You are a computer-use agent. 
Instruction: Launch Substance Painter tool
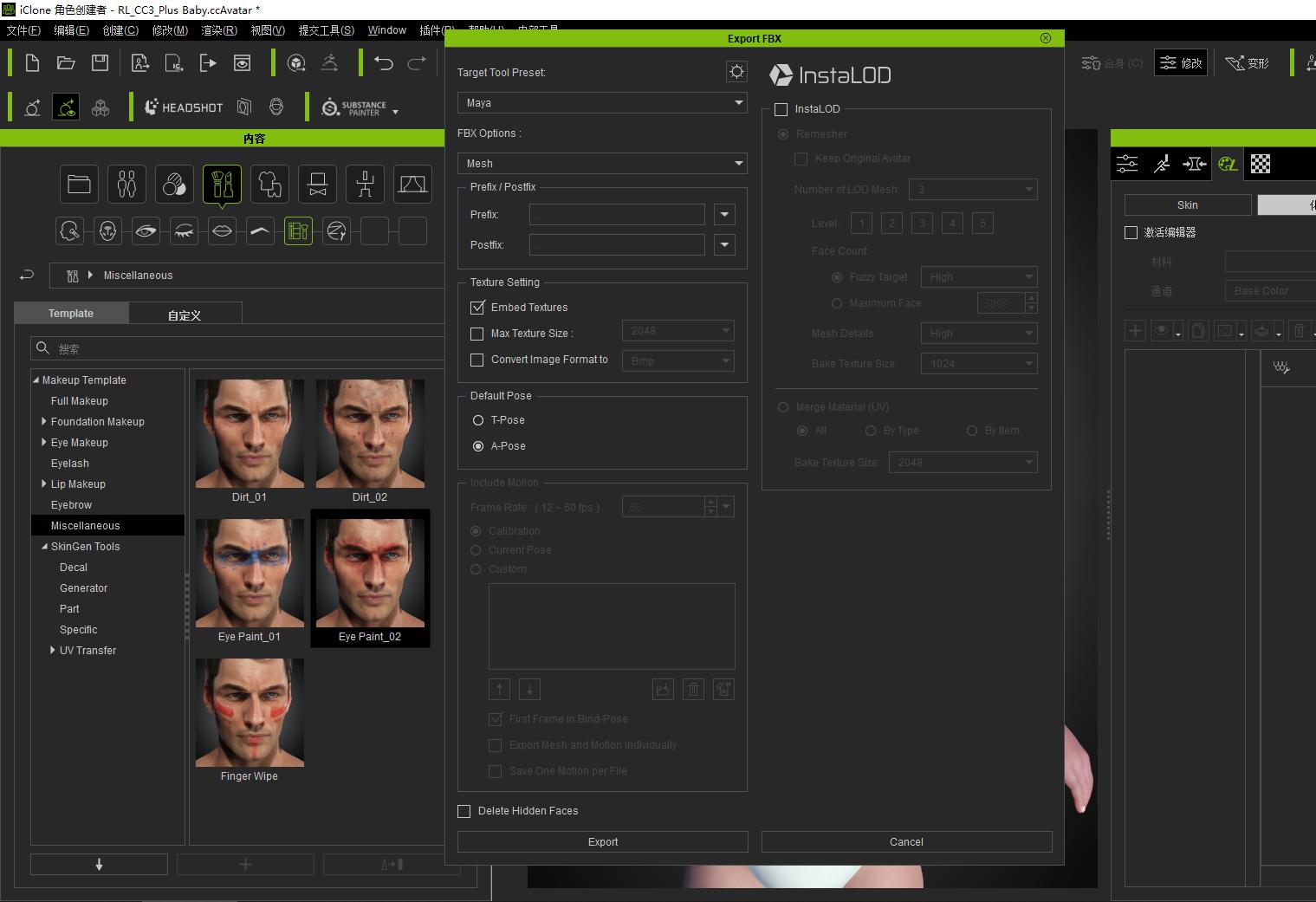(360, 108)
